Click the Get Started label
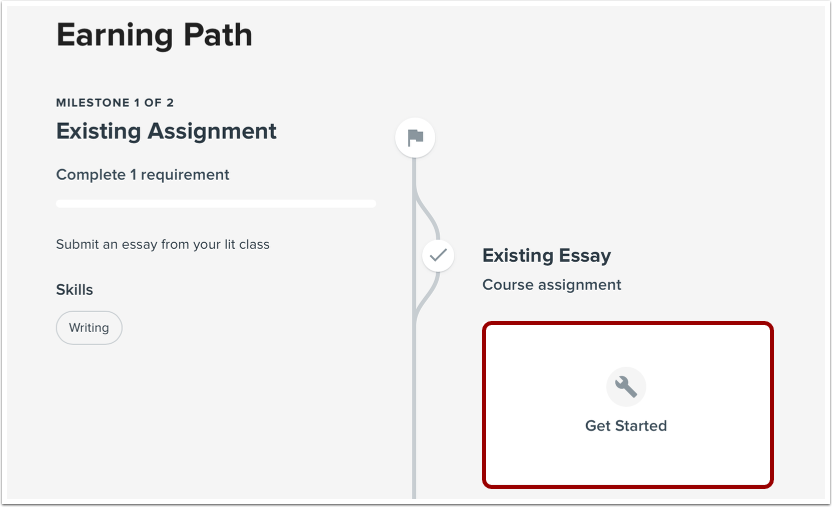Screen dimensions: 832x507 pyautogui.click(x=626, y=426)
